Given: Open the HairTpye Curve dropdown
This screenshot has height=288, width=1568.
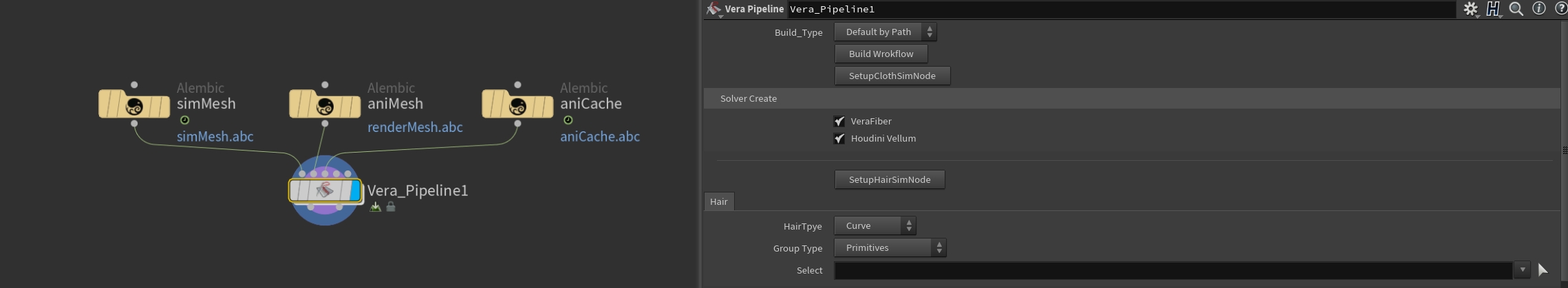Looking at the screenshot, I should point(875,225).
